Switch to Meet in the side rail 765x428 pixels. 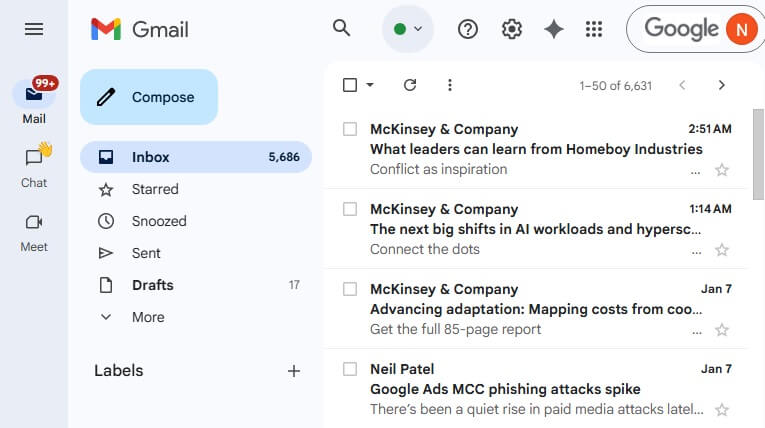(x=34, y=233)
